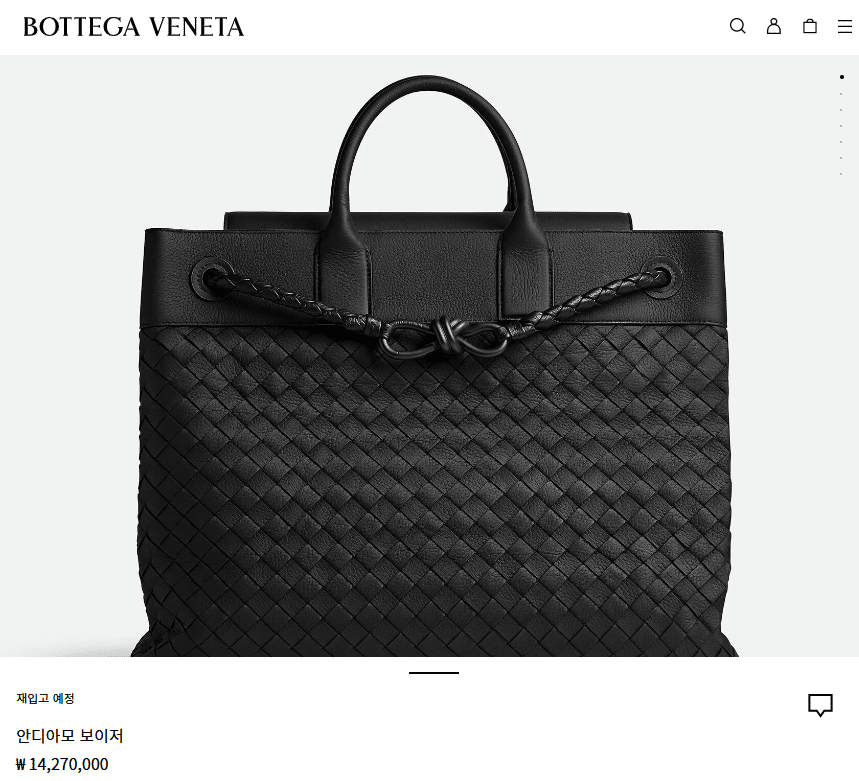View the shopping bag icon

pyautogui.click(x=810, y=26)
